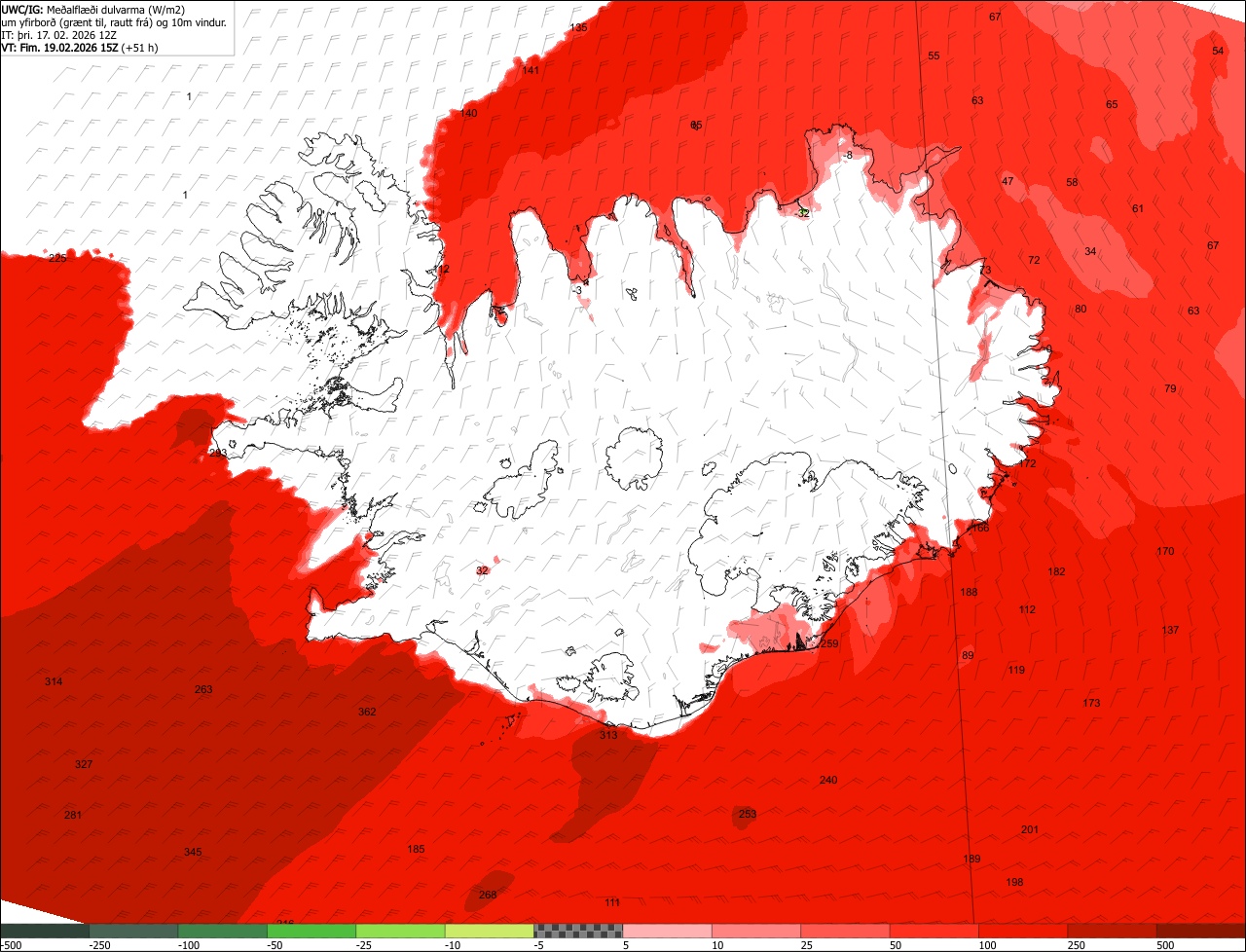Click the flux value 182

tap(1056, 571)
